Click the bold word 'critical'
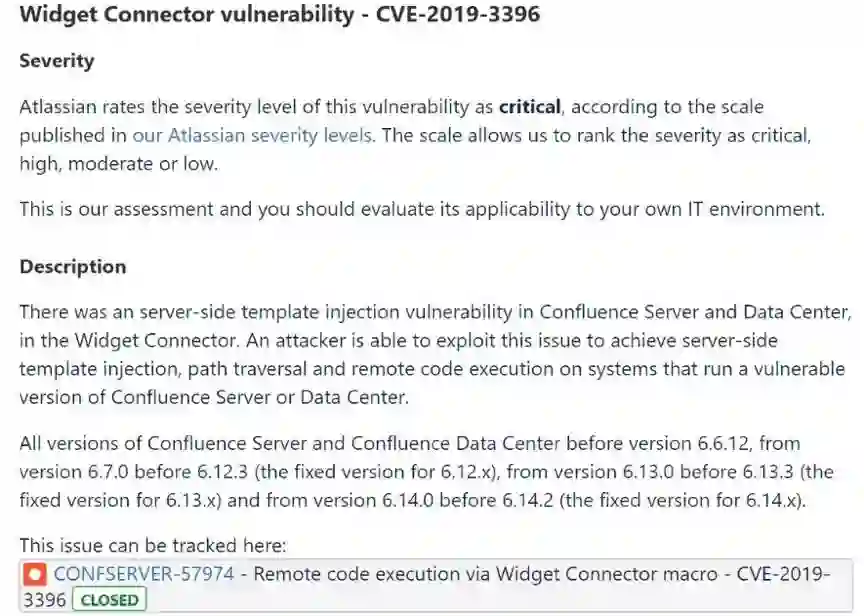864x616 pixels. [x=530, y=106]
